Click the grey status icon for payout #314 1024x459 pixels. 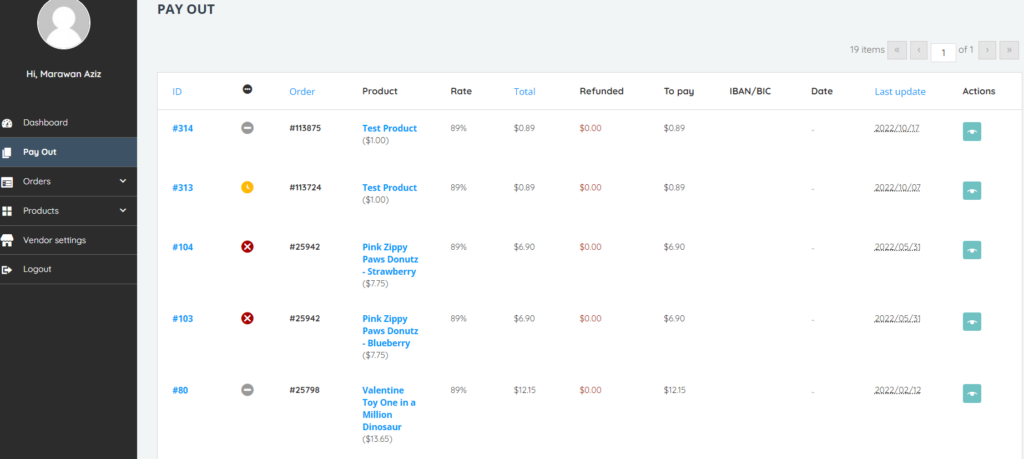click(x=247, y=128)
